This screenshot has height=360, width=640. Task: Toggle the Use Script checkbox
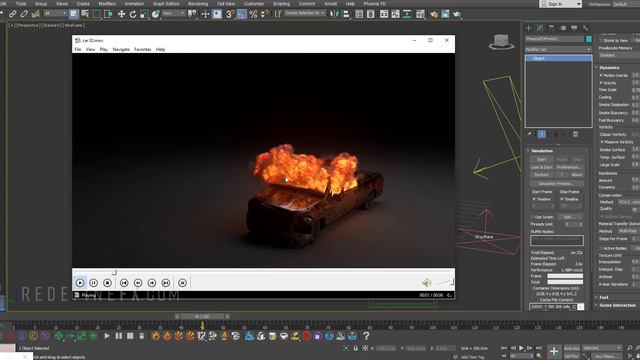(x=533, y=217)
